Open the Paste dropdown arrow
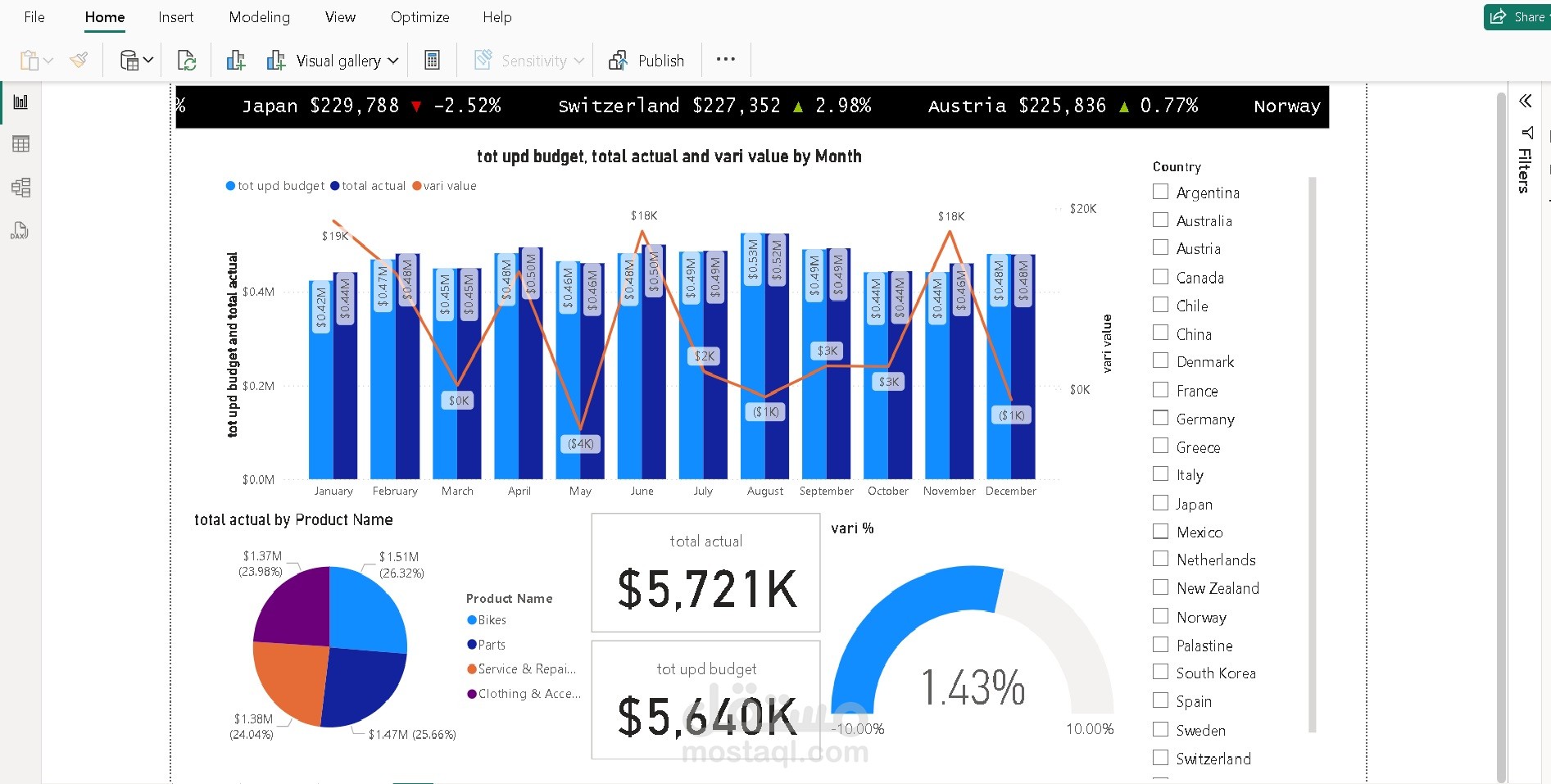Image resolution: width=1551 pixels, height=784 pixels. 48,61
